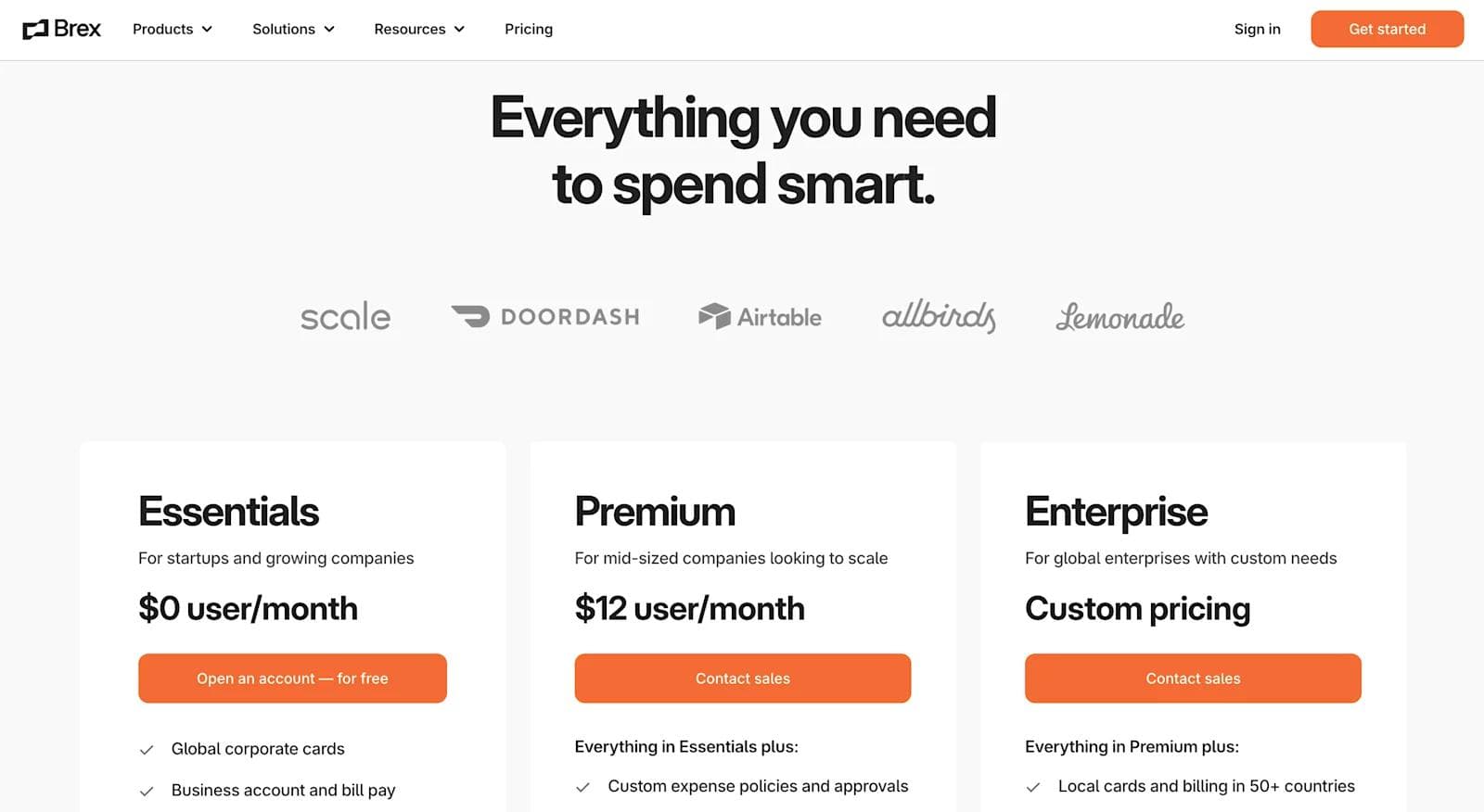
Task: Contact sales for the Enterprise plan
Action: (x=1192, y=678)
